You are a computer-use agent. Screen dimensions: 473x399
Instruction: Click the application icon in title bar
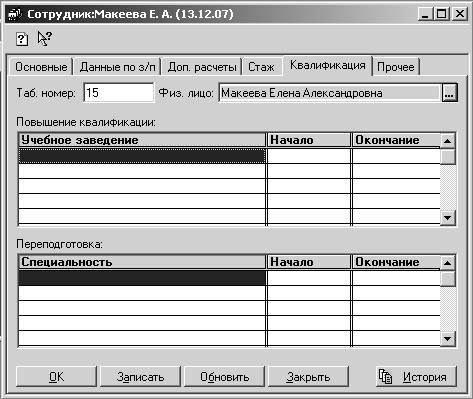14,14
